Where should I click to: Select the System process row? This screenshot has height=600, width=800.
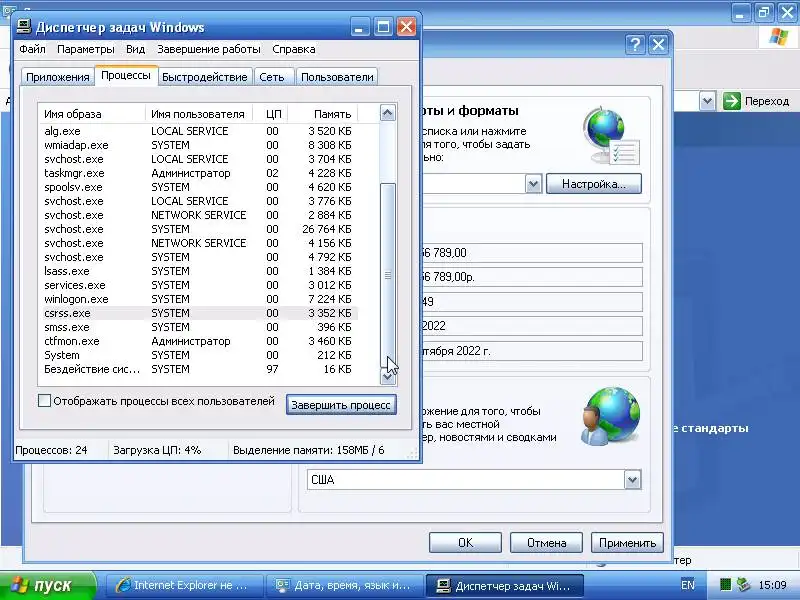coord(199,355)
